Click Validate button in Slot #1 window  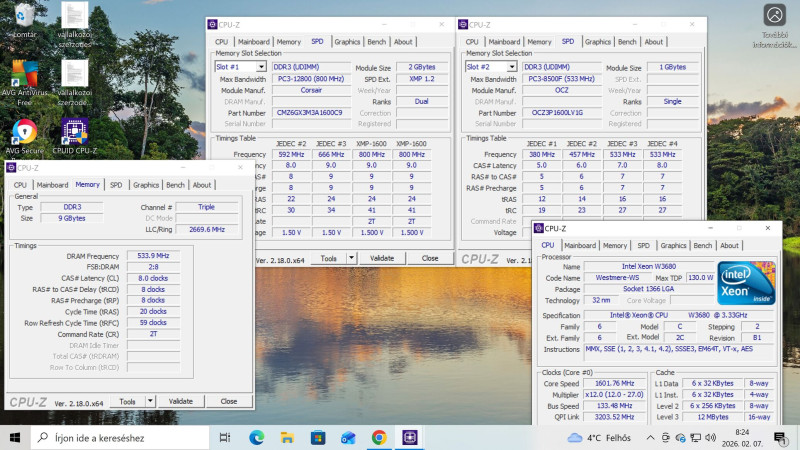[x=382, y=258]
